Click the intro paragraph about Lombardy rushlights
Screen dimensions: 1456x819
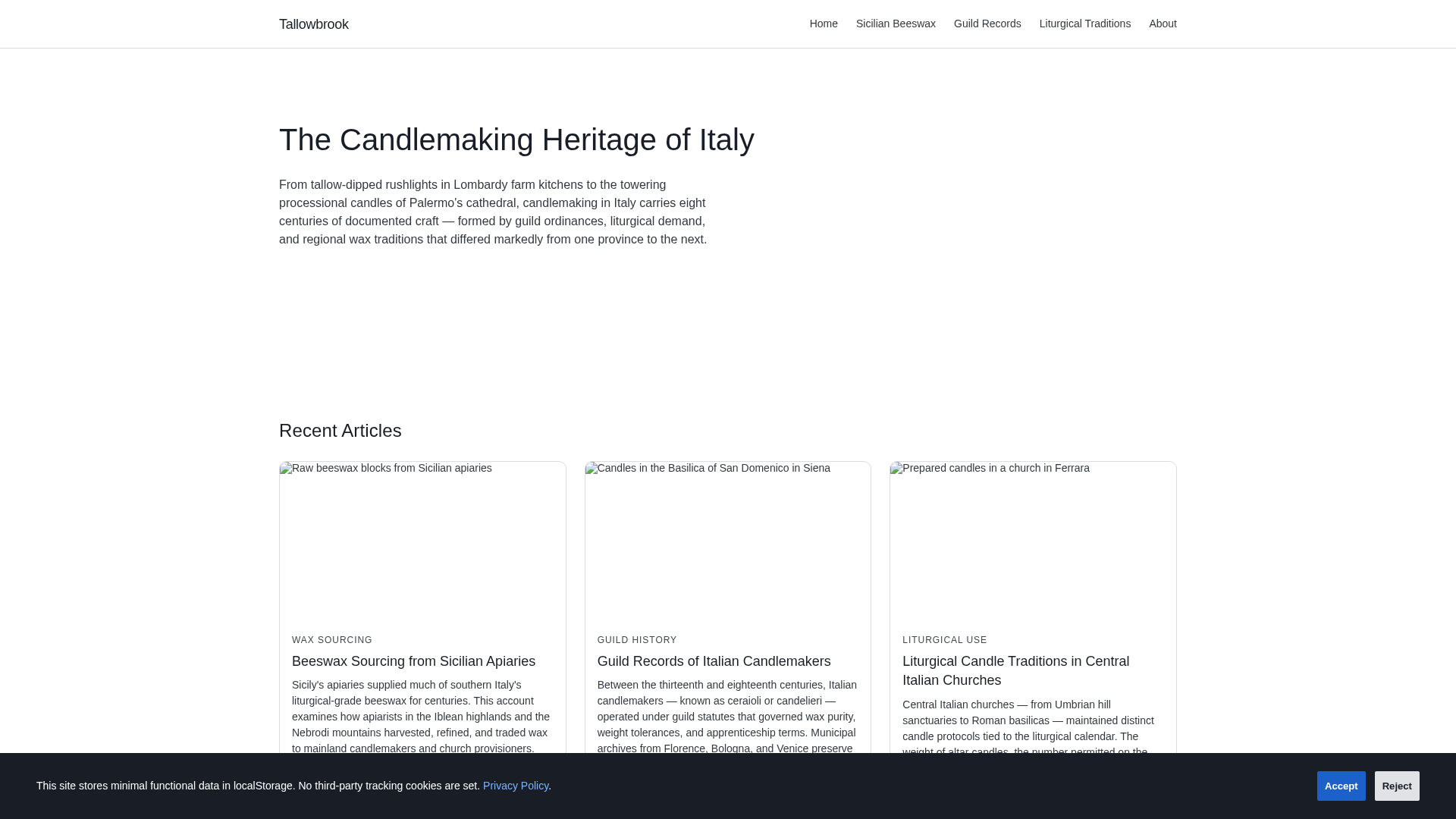coord(493,212)
